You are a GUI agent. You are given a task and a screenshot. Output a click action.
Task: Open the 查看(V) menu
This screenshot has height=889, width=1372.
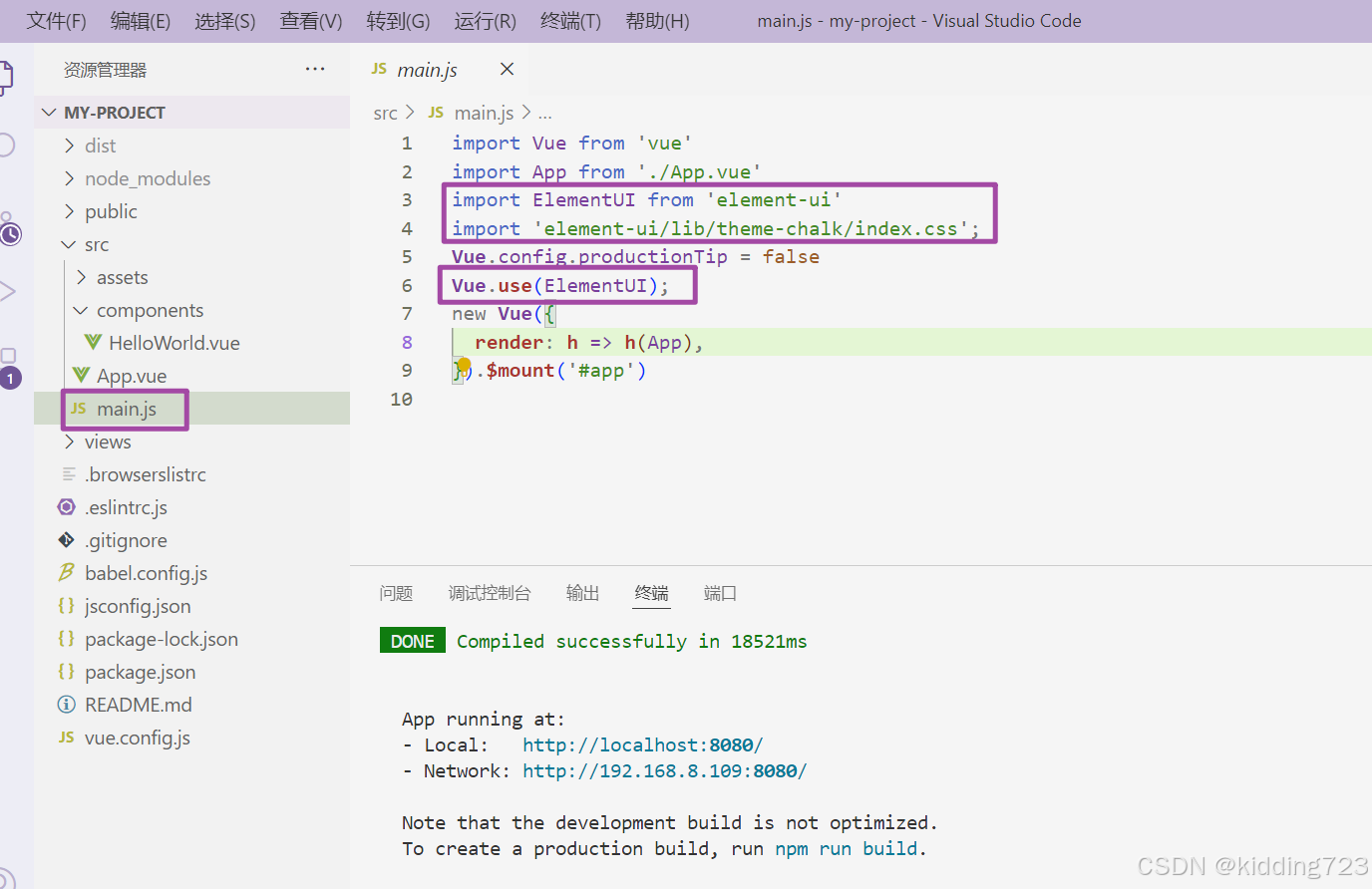(x=311, y=21)
